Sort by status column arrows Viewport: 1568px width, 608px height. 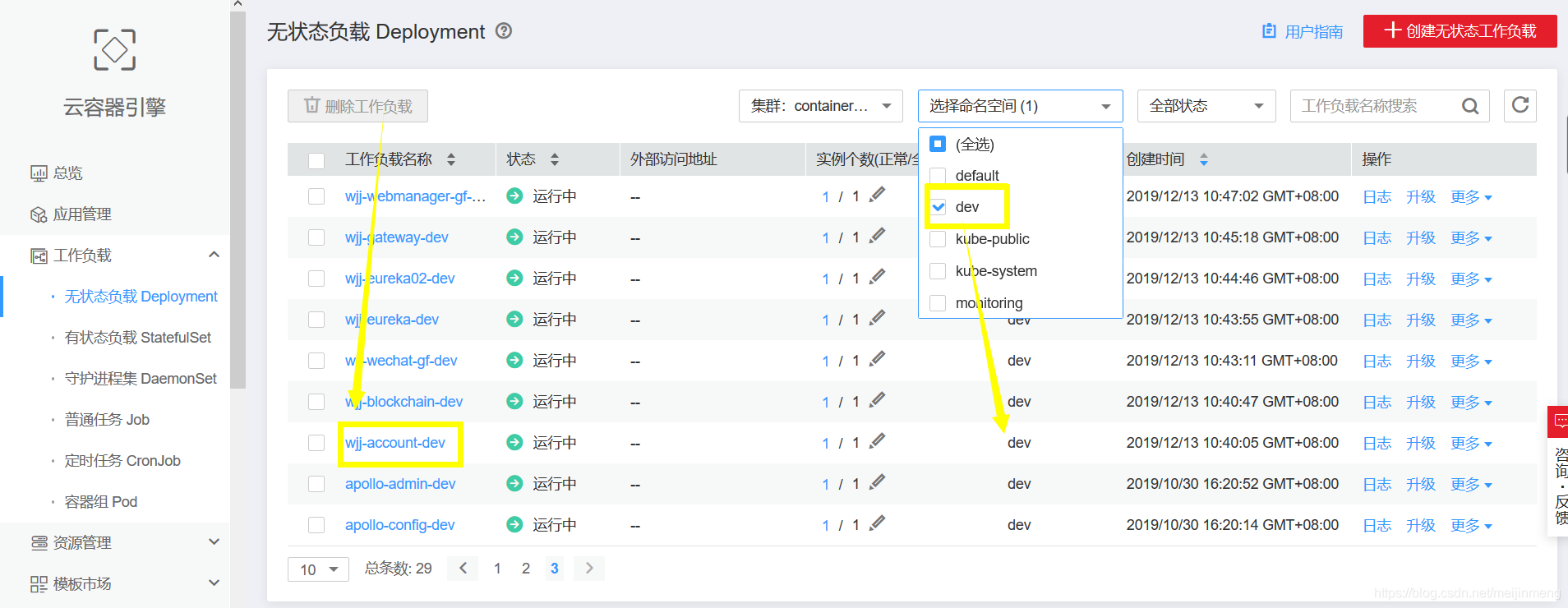tap(555, 159)
